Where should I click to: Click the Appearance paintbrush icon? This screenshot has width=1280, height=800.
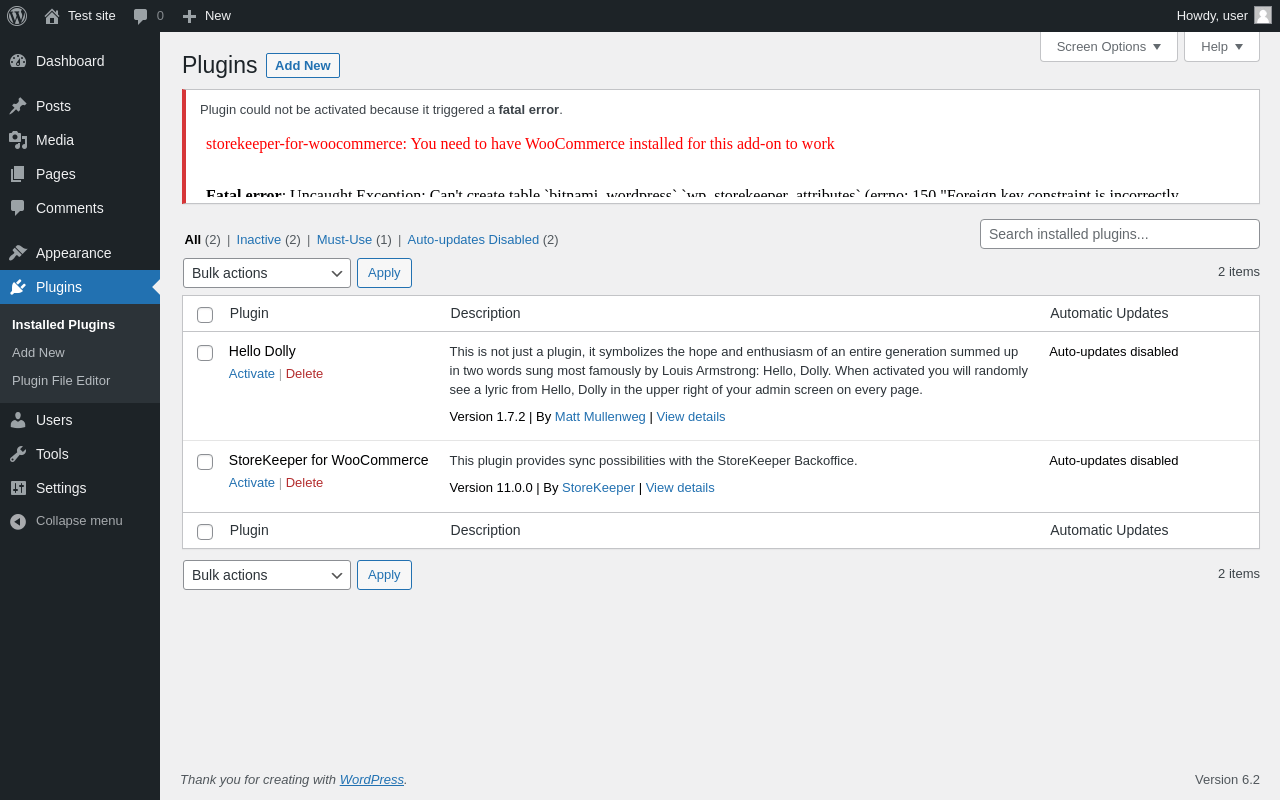click(18, 253)
